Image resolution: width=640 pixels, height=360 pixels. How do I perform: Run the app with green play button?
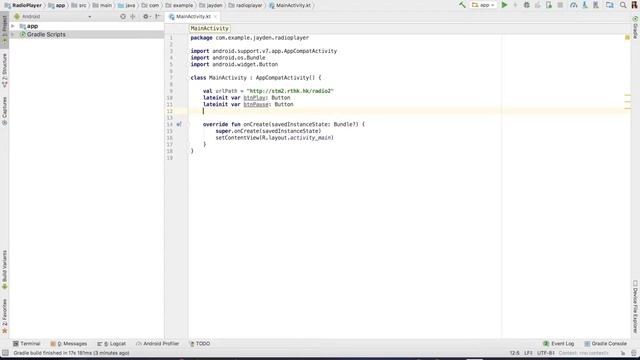(x=504, y=5)
